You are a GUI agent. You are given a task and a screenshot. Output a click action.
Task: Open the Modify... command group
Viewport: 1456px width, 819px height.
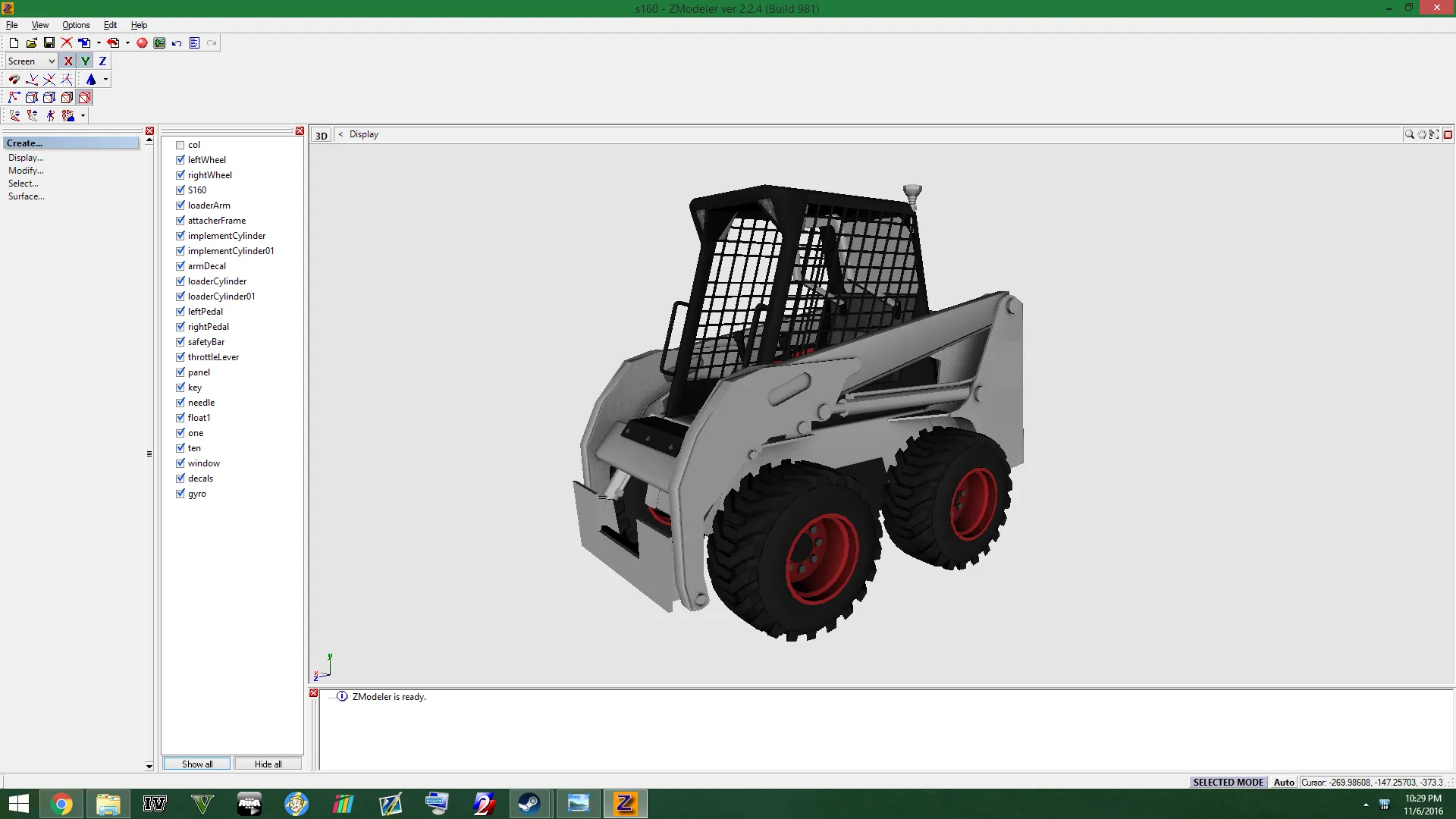[x=26, y=171]
